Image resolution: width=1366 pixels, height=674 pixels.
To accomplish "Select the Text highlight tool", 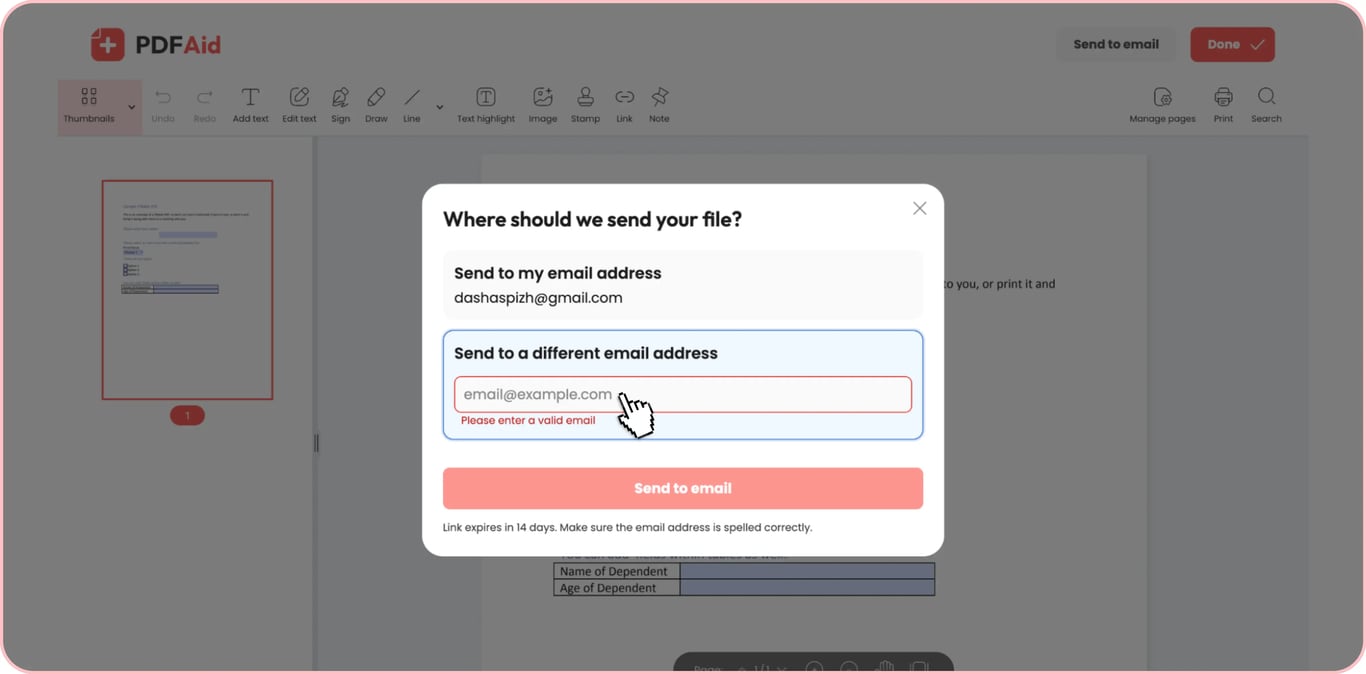I will pyautogui.click(x=486, y=105).
